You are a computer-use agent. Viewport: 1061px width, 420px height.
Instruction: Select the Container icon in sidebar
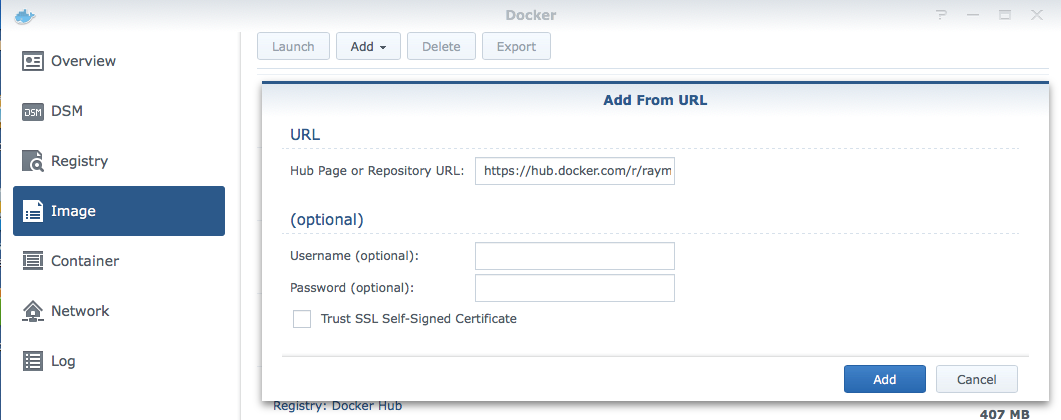coord(32,261)
